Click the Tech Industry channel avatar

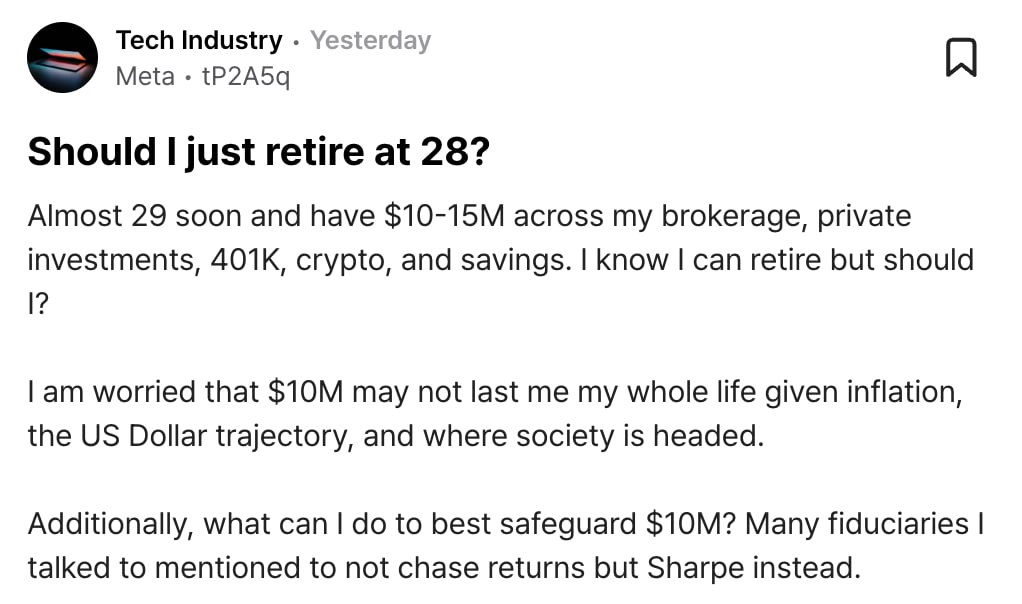pos(62,58)
